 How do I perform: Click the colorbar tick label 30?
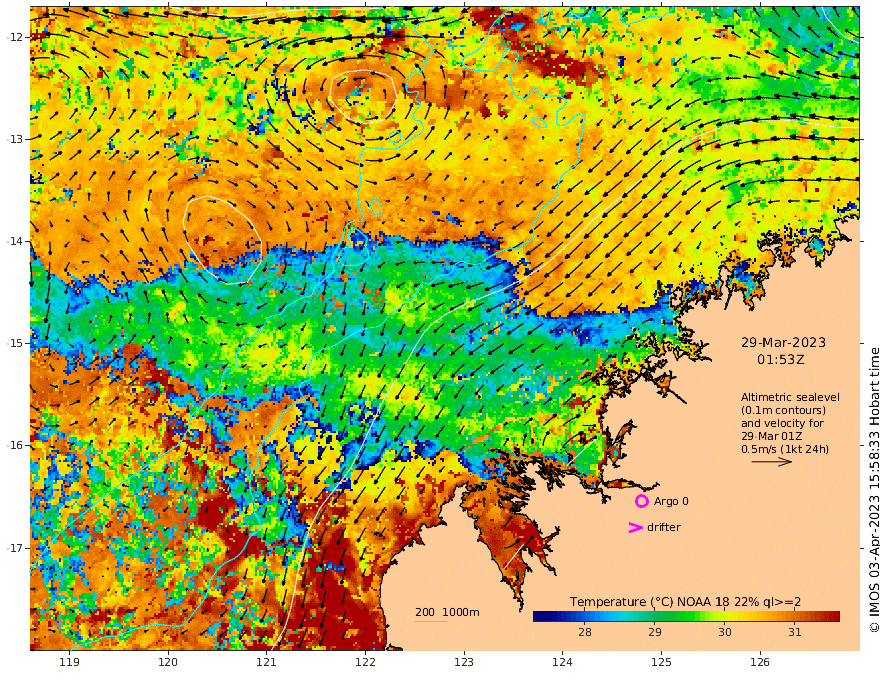coord(725,632)
